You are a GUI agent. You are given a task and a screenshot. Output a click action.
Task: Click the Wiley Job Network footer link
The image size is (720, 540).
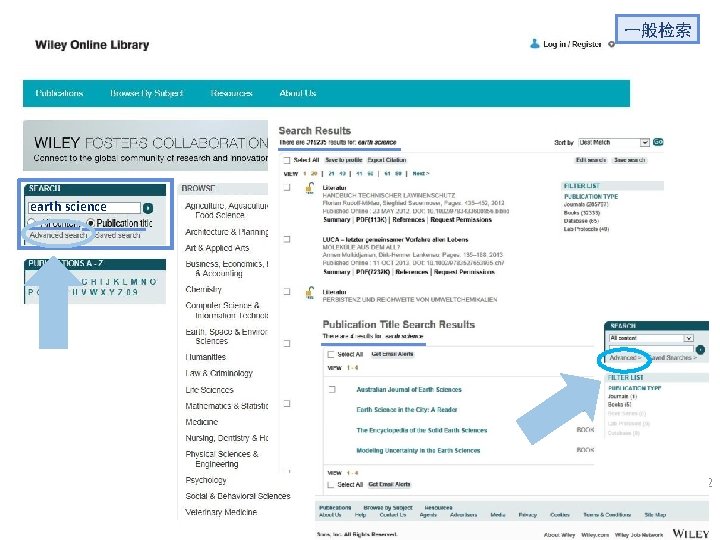[639, 535]
